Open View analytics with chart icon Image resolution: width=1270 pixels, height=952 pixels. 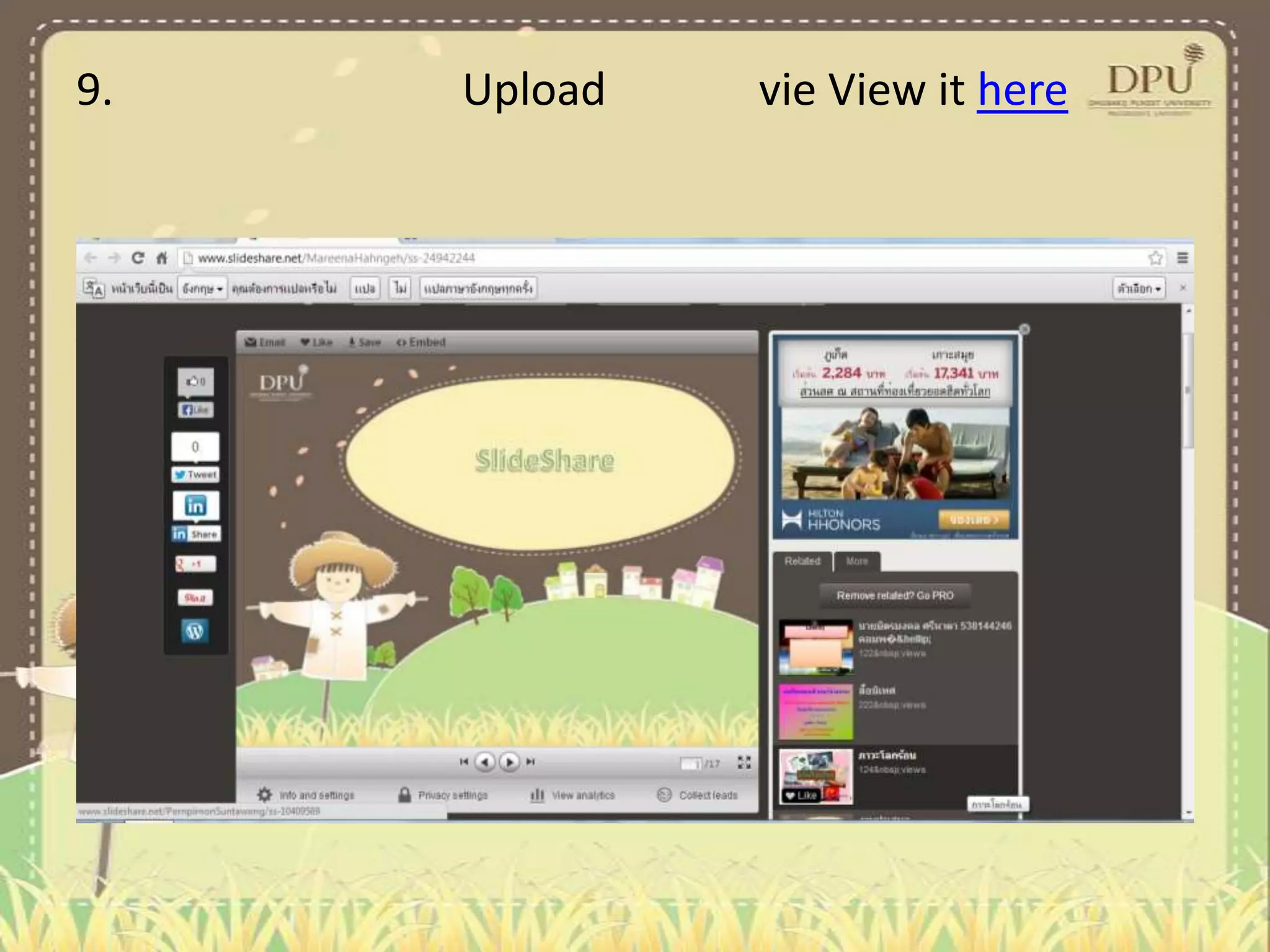click(572, 795)
